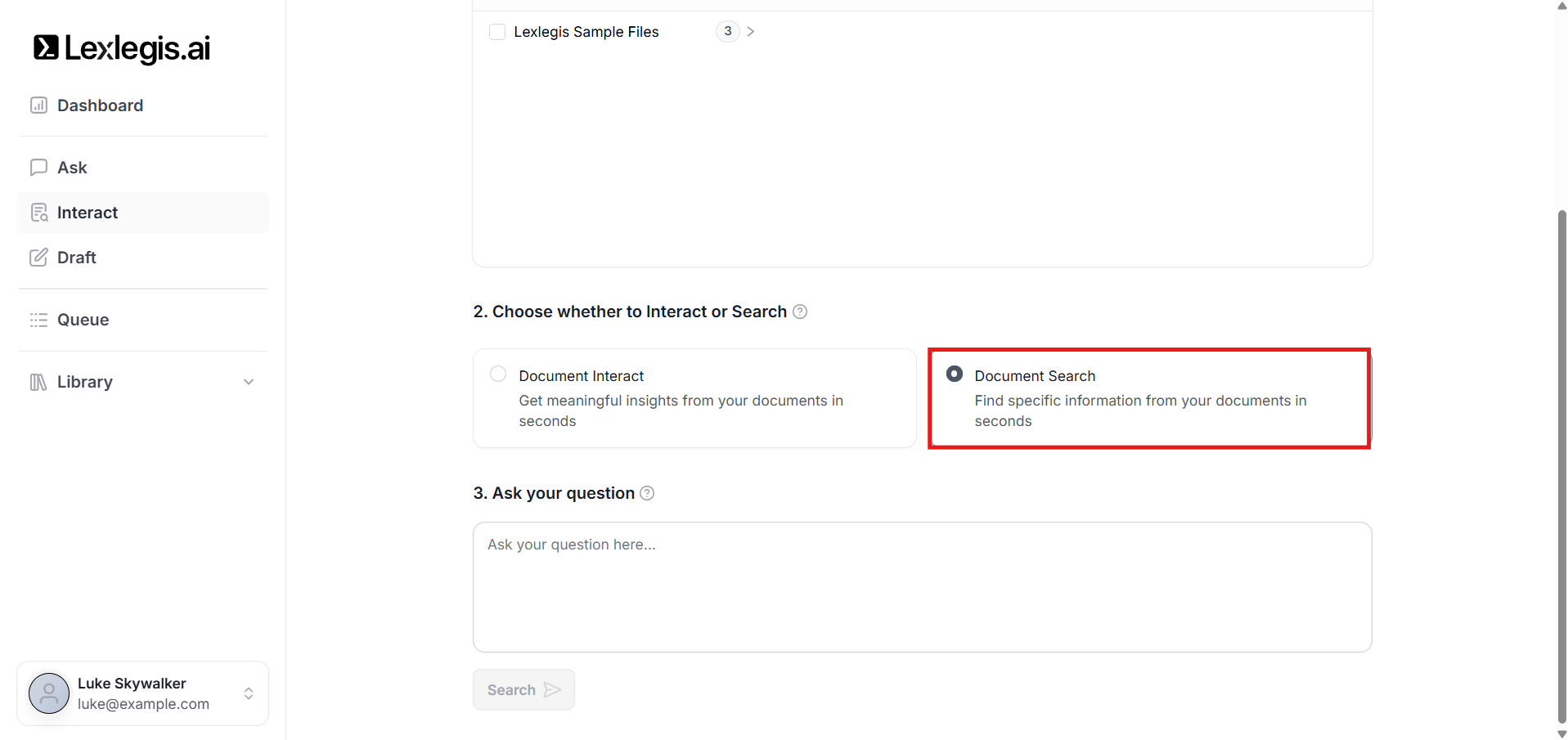1568x740 pixels.
Task: Click help icon next to Interact or Search heading
Action: tap(800, 312)
